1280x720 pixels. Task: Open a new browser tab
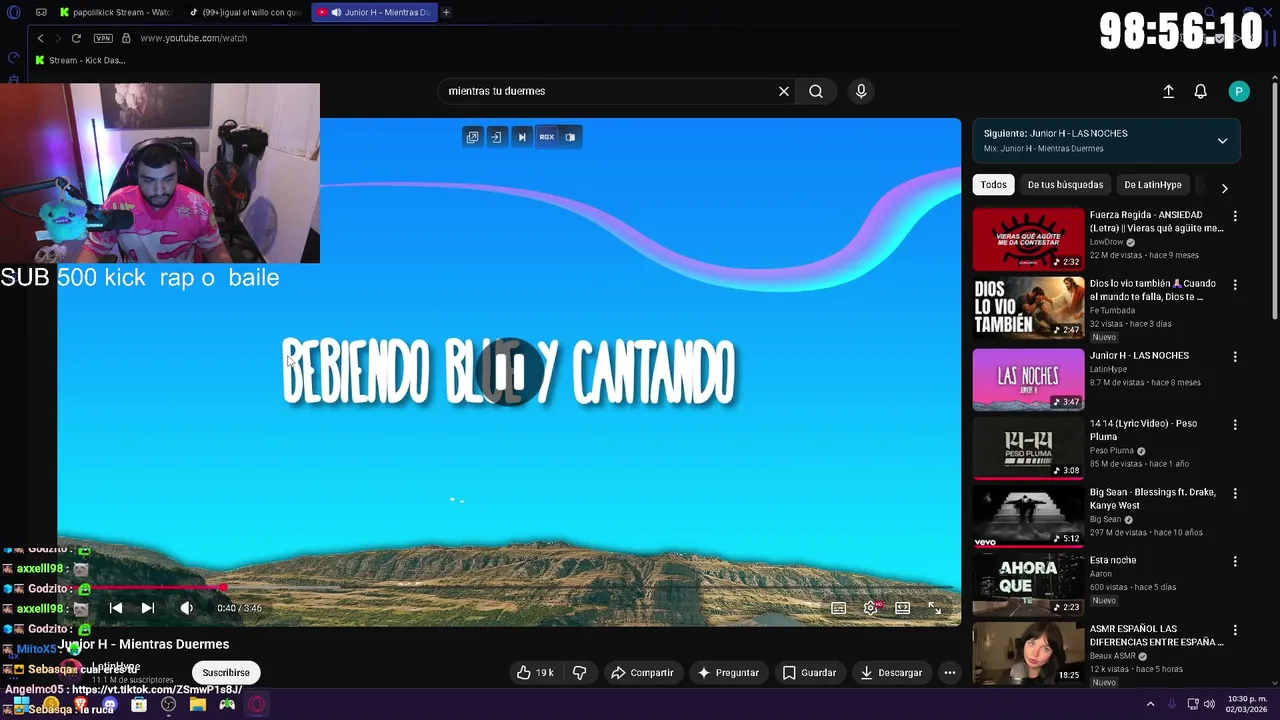coord(446,12)
